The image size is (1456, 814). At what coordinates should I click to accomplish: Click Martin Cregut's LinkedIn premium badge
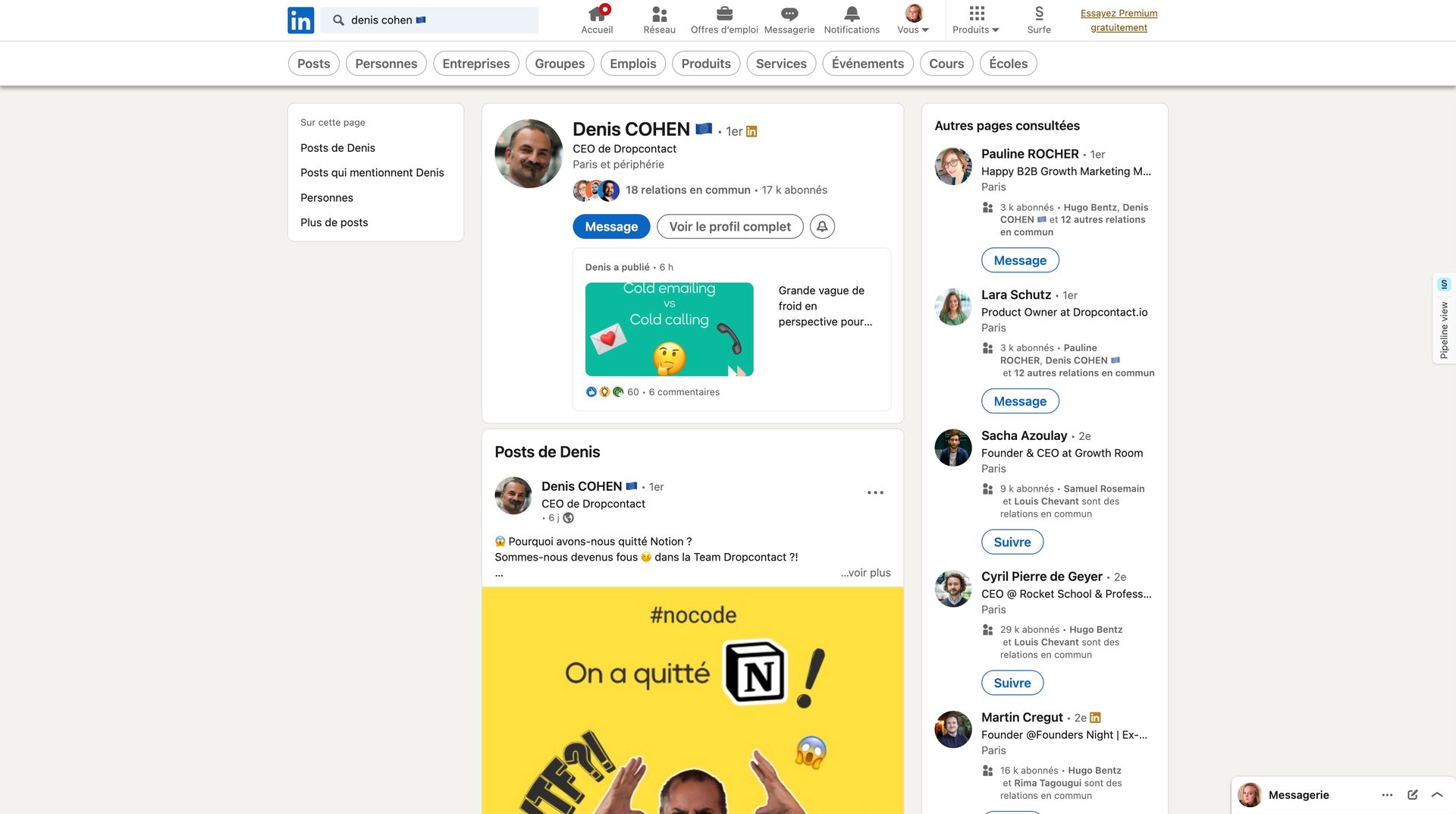tap(1095, 718)
